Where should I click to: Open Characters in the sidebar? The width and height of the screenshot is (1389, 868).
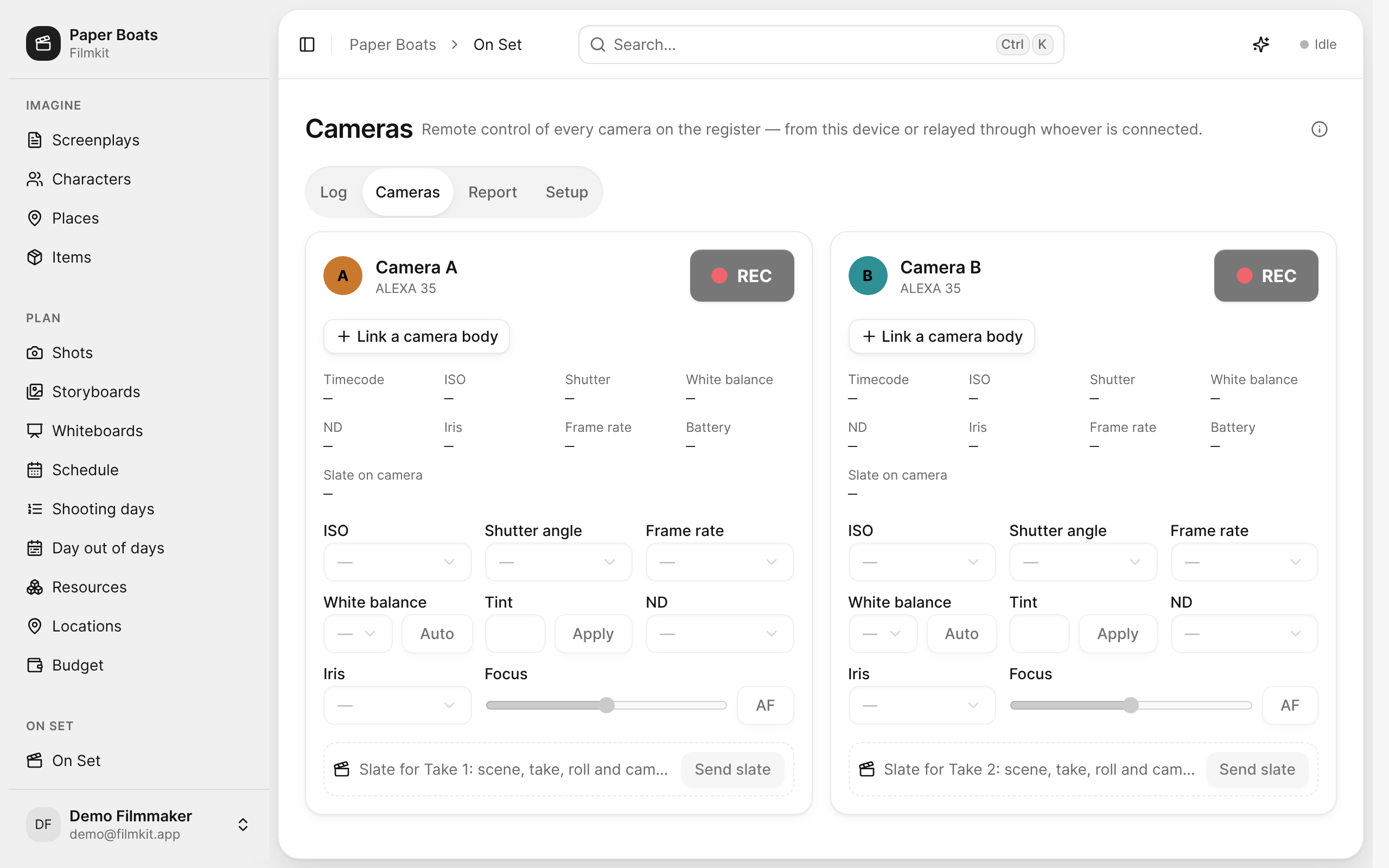click(139, 179)
